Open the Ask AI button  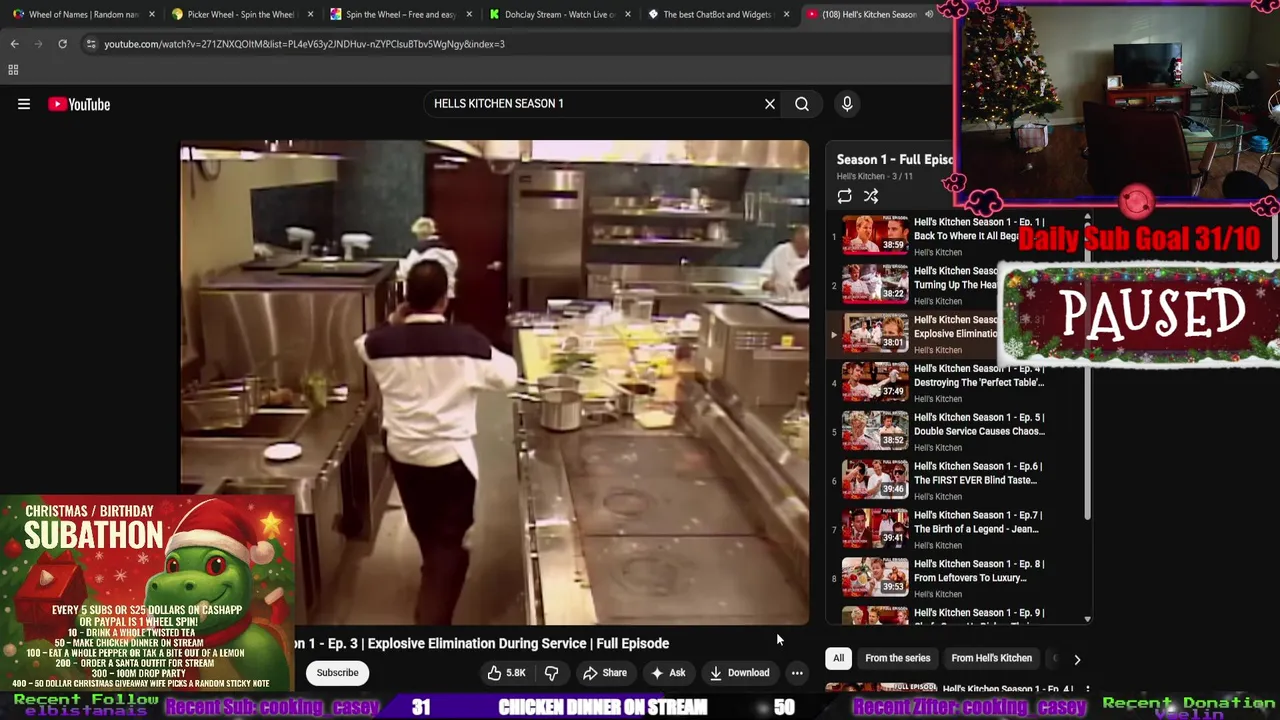(667, 673)
